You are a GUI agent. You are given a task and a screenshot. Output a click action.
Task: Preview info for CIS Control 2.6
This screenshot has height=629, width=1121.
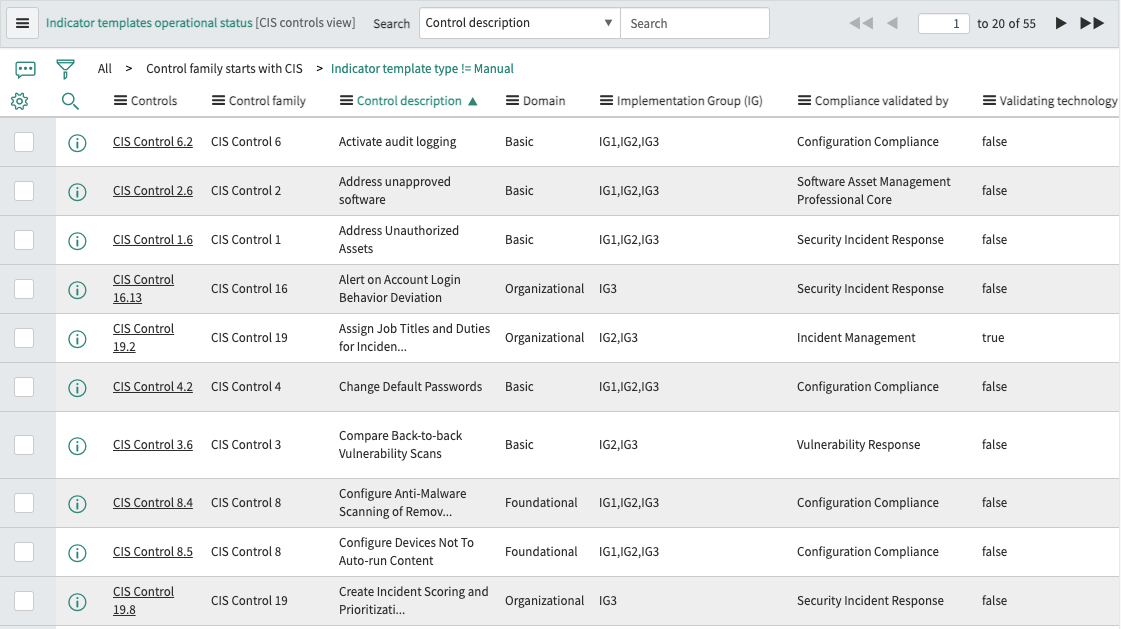click(77, 192)
